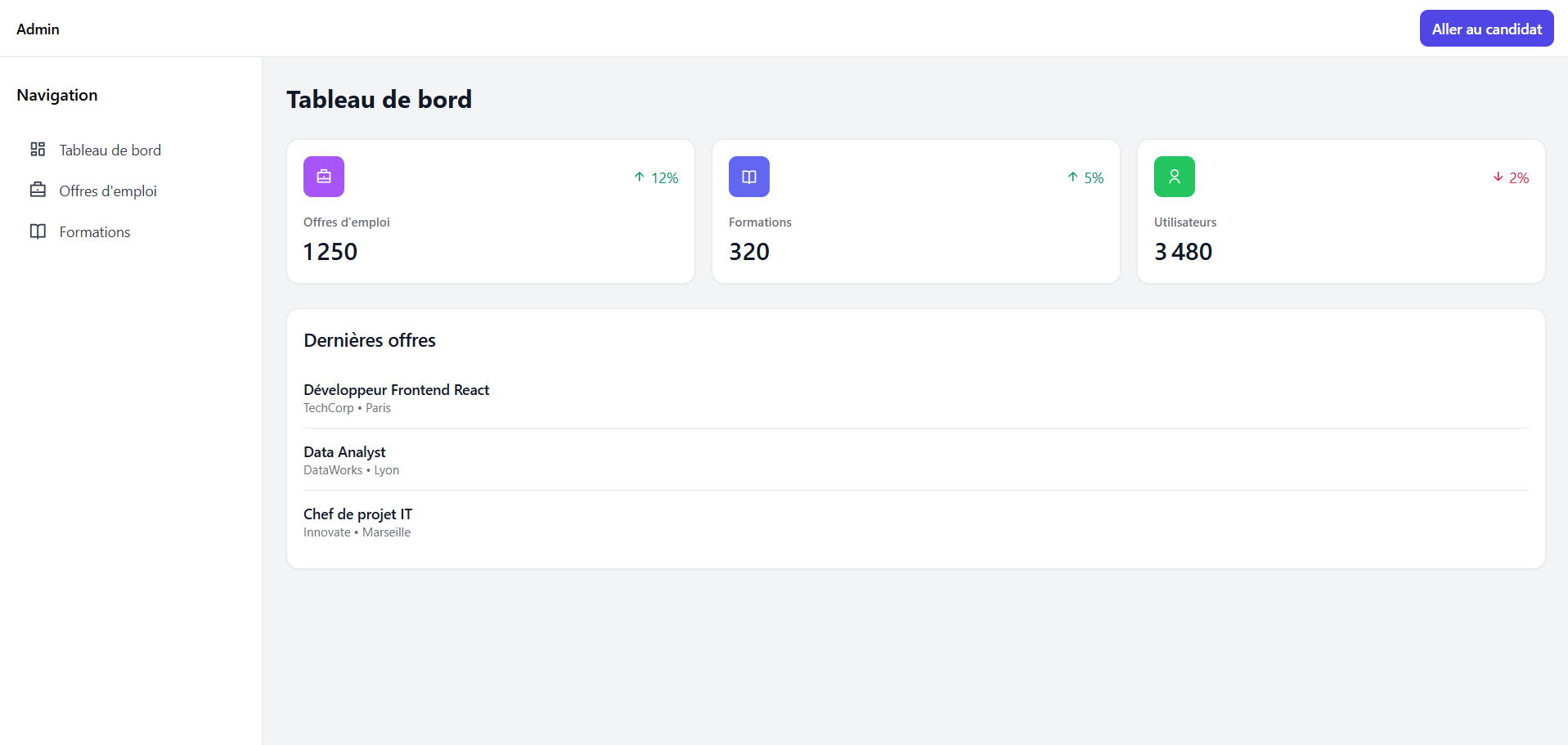Select the Chef de projet IT offer
Screen dimensions: 1568x745
357,514
